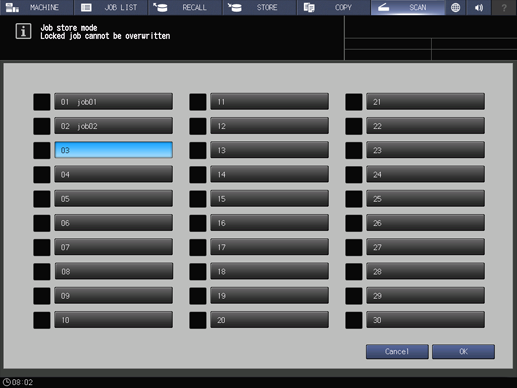Toggle the lock box beside job 01

click(x=42, y=102)
